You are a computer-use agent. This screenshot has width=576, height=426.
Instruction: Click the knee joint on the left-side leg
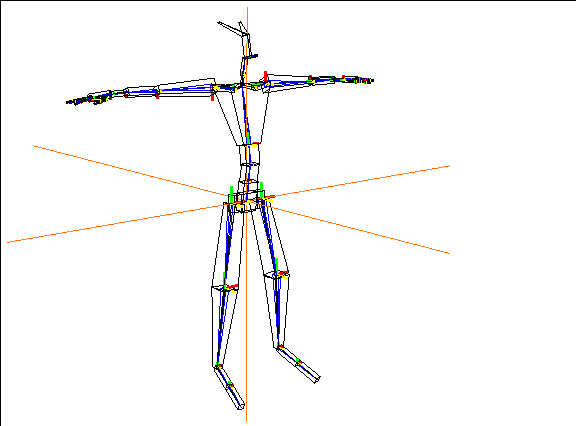pos(227,288)
